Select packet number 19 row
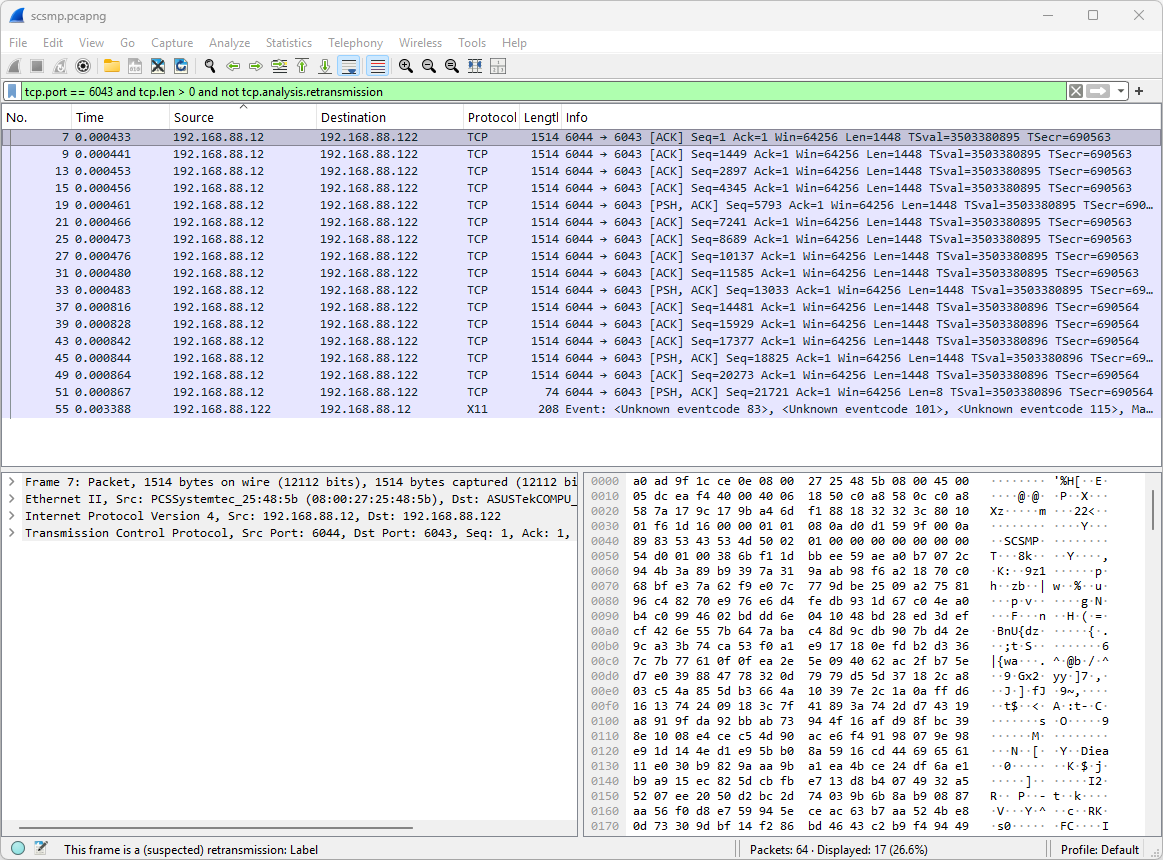1163x860 pixels. coord(582,205)
